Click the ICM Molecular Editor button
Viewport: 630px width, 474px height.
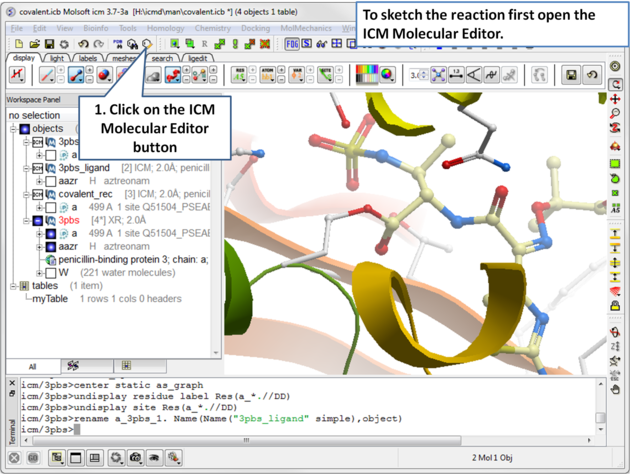(x=146, y=44)
